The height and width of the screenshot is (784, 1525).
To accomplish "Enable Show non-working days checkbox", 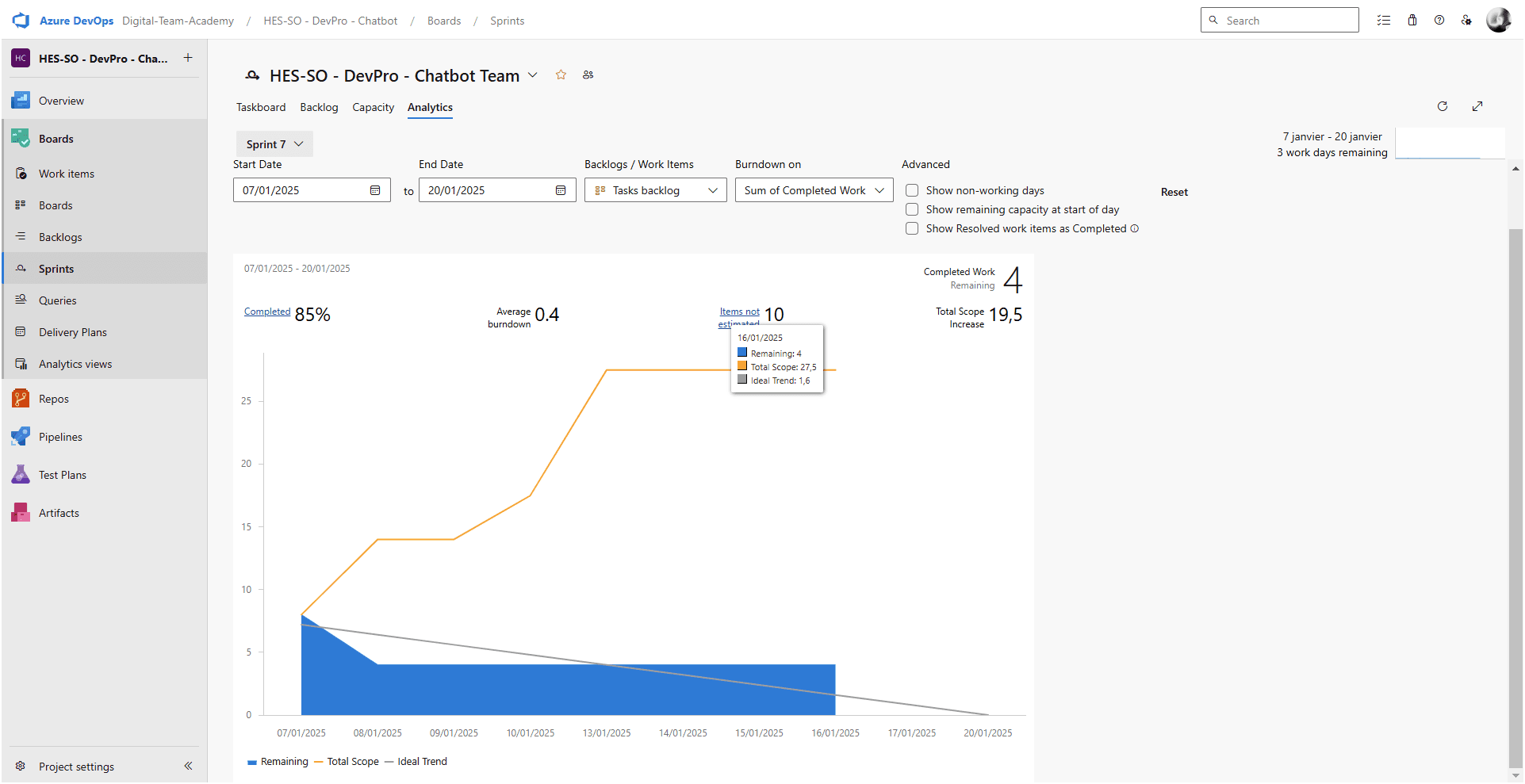I will click(x=912, y=190).
